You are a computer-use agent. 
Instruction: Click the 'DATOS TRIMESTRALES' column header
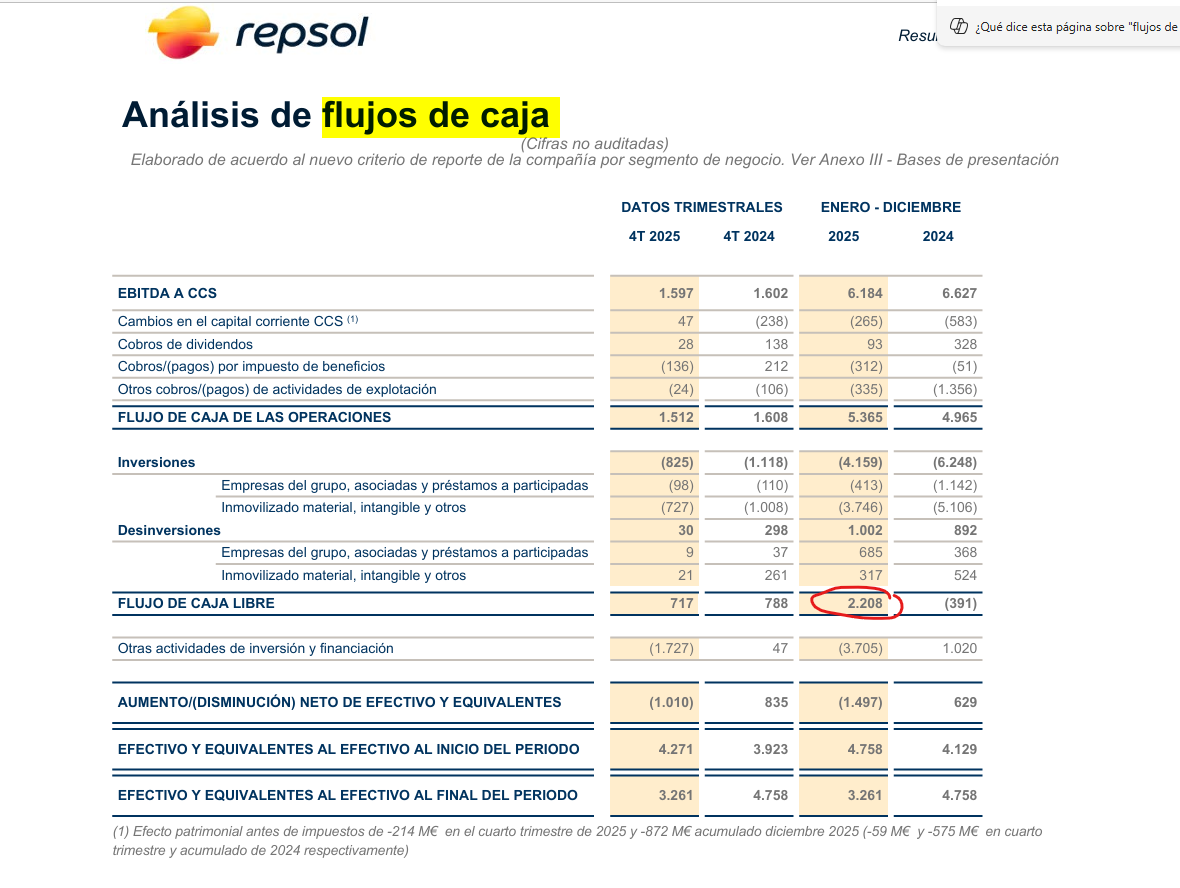pos(701,207)
